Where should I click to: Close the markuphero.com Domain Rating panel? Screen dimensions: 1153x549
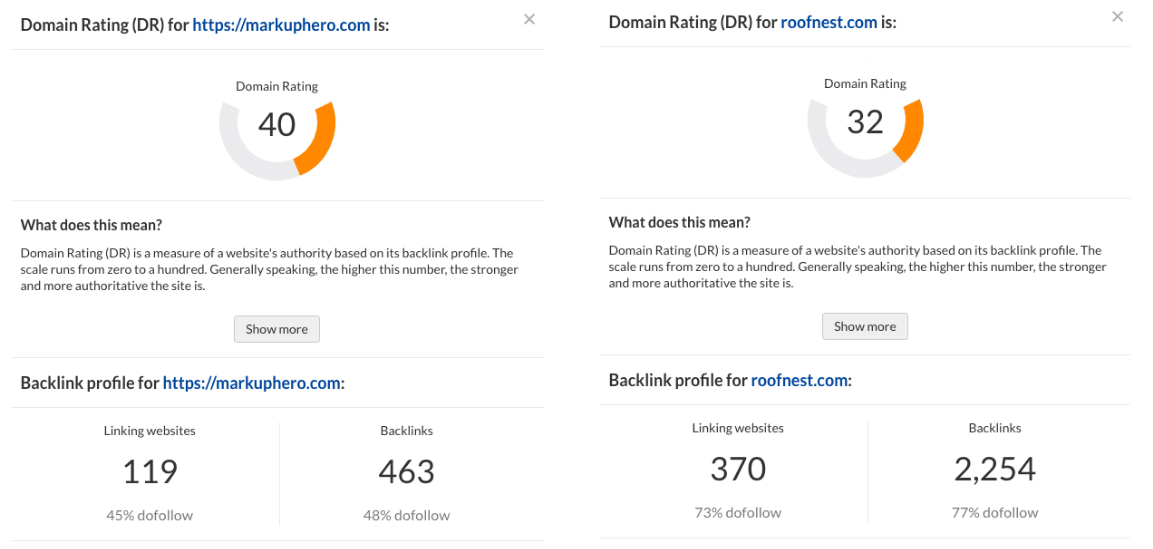click(529, 19)
